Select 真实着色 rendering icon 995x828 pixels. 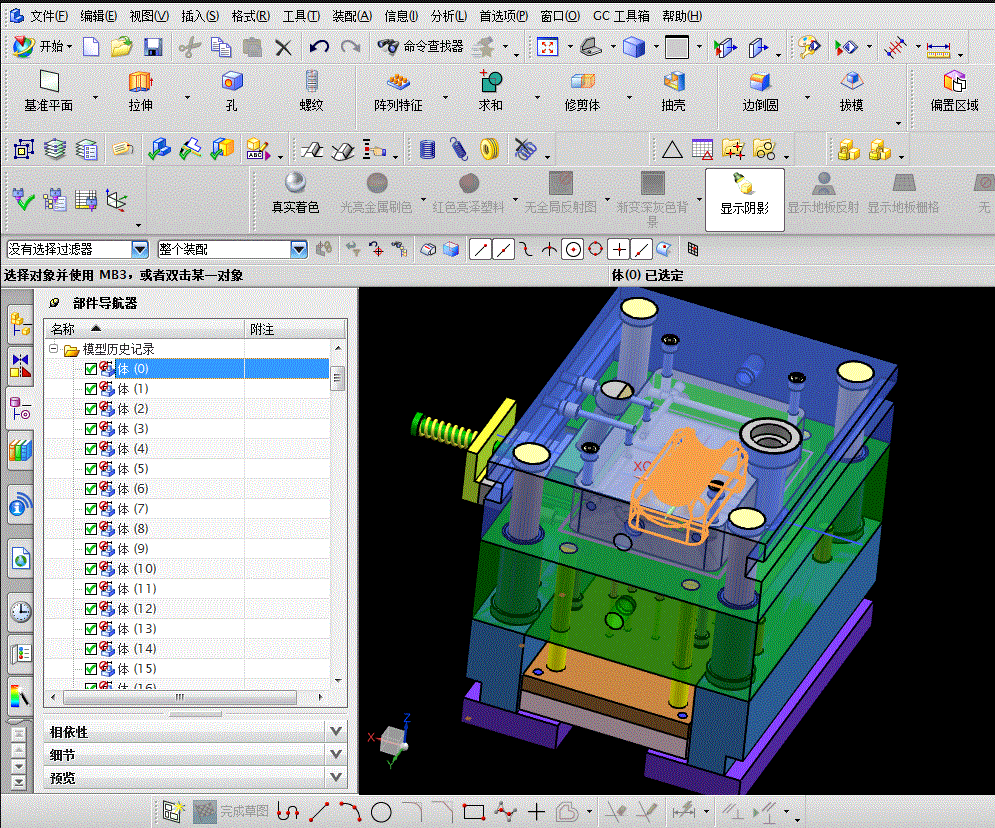(295, 184)
